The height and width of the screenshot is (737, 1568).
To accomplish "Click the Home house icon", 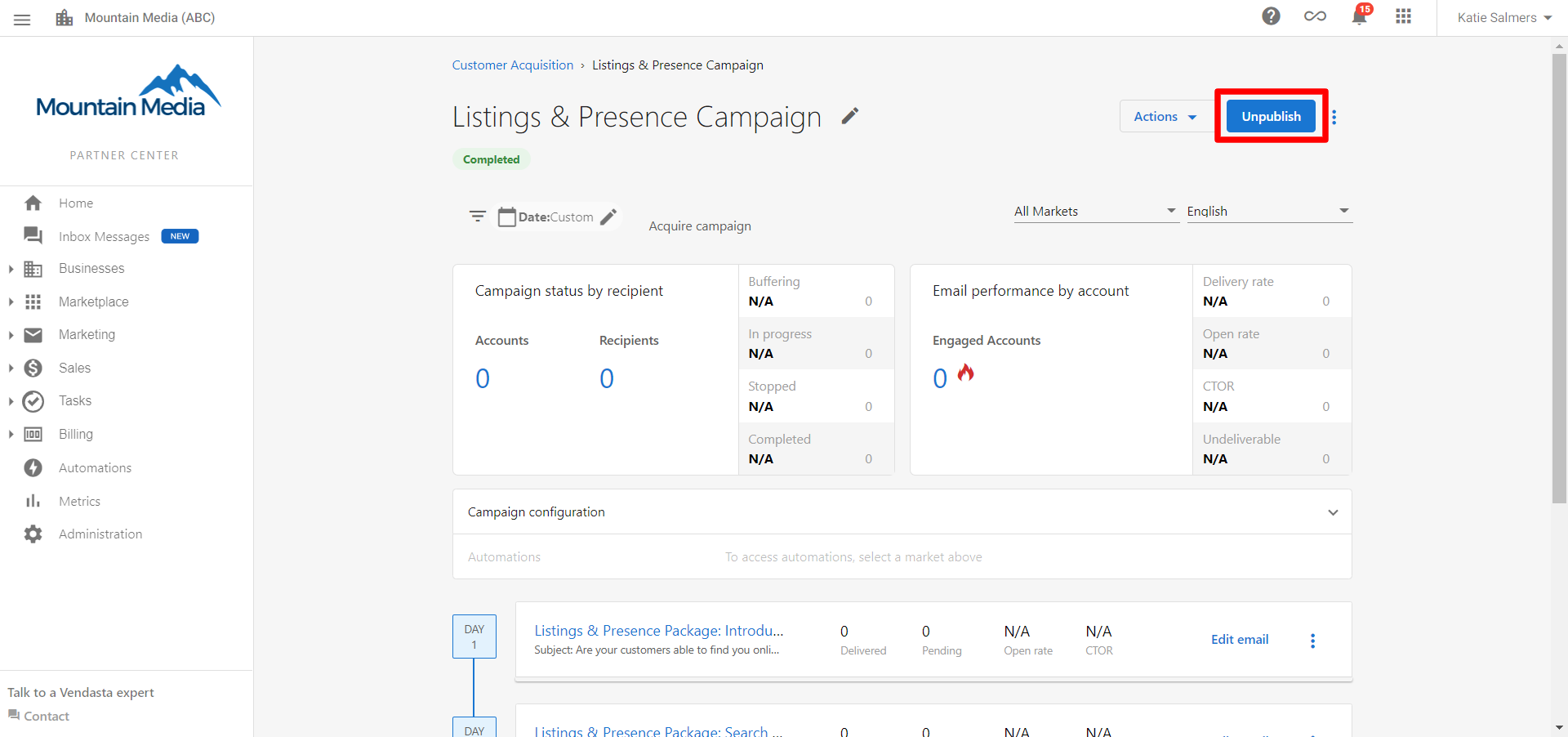I will click(33, 203).
